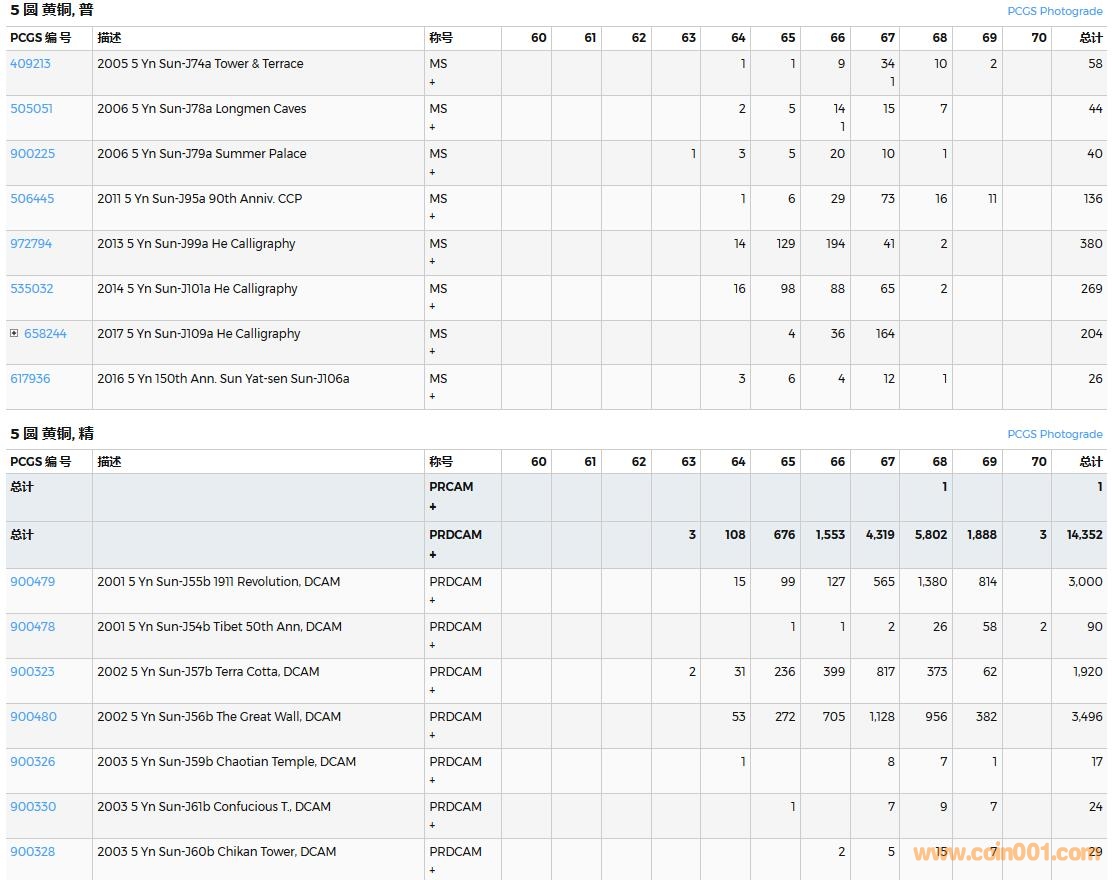Select PCGS number 506445 90th Anniv. CCP
1113x880 pixels.
coord(32,199)
